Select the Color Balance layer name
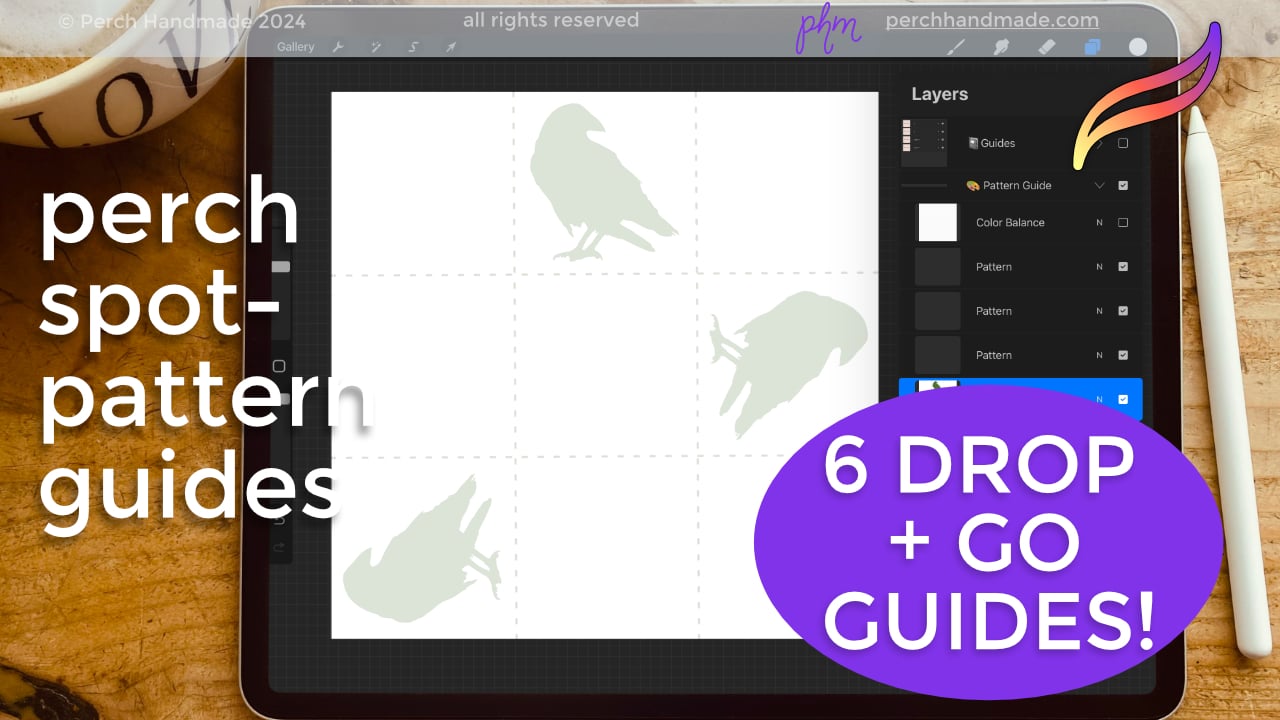Screen dimensions: 1280x720 click(1010, 222)
